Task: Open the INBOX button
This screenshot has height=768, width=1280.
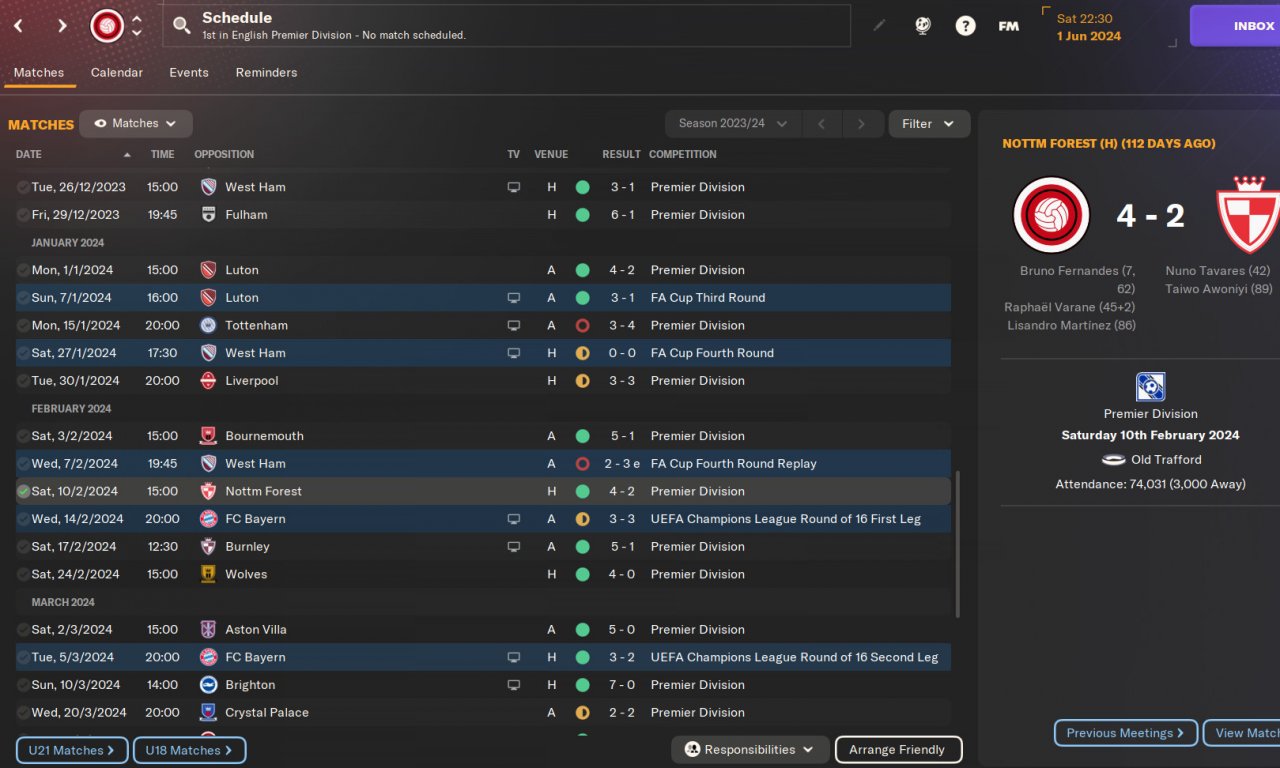Action: click(1235, 26)
